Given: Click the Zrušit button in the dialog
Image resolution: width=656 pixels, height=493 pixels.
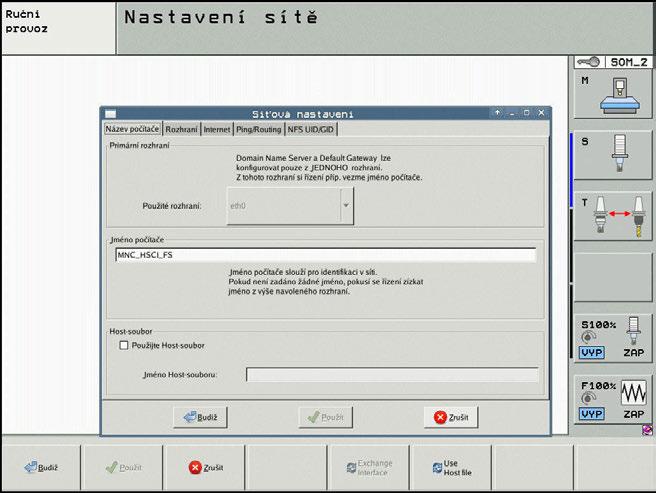Looking at the screenshot, I should [x=451, y=417].
